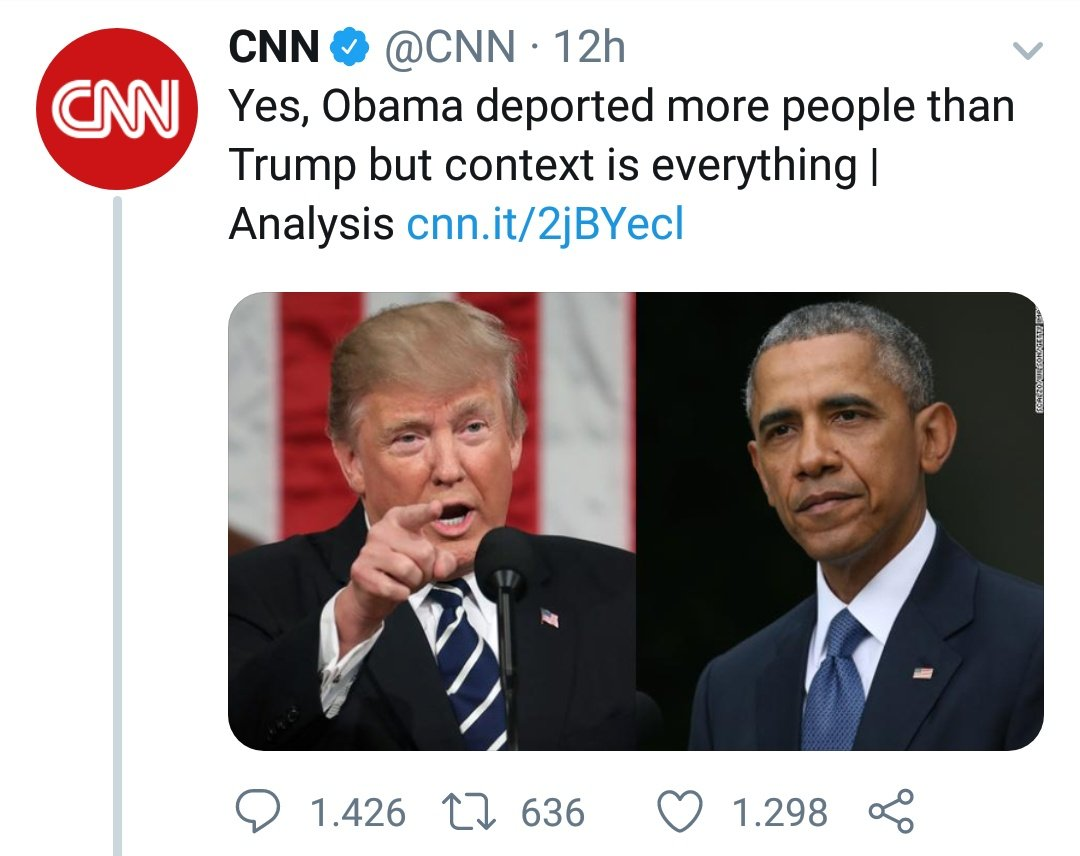Open the share icon
The width and height of the screenshot is (1080, 856).
tap(891, 811)
